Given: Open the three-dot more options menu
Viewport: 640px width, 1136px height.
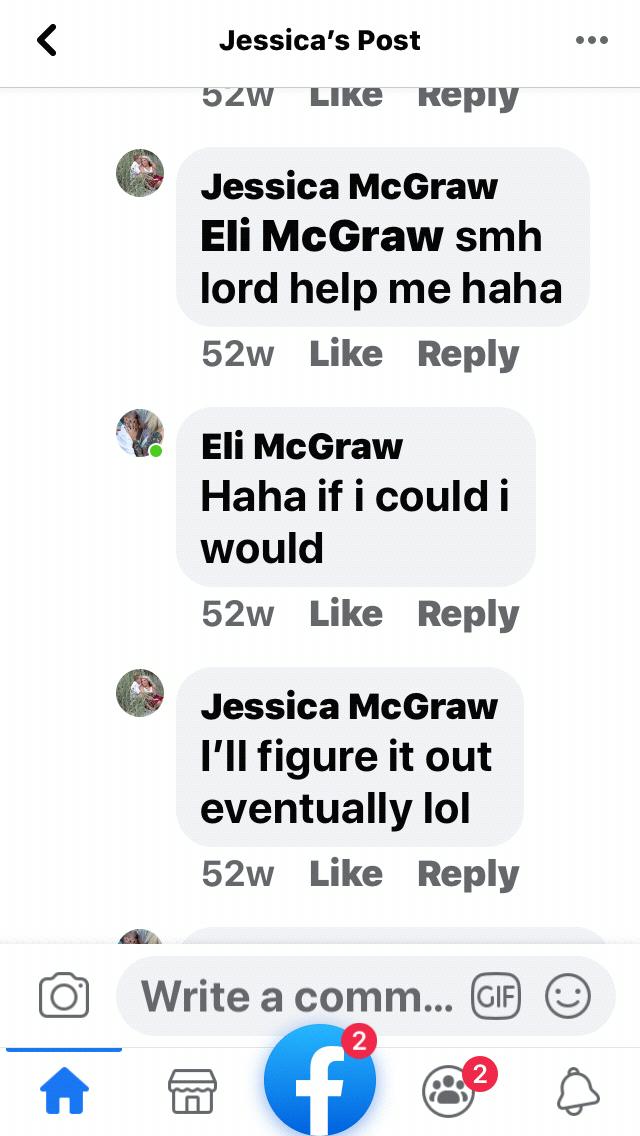Looking at the screenshot, I should pos(591,40).
